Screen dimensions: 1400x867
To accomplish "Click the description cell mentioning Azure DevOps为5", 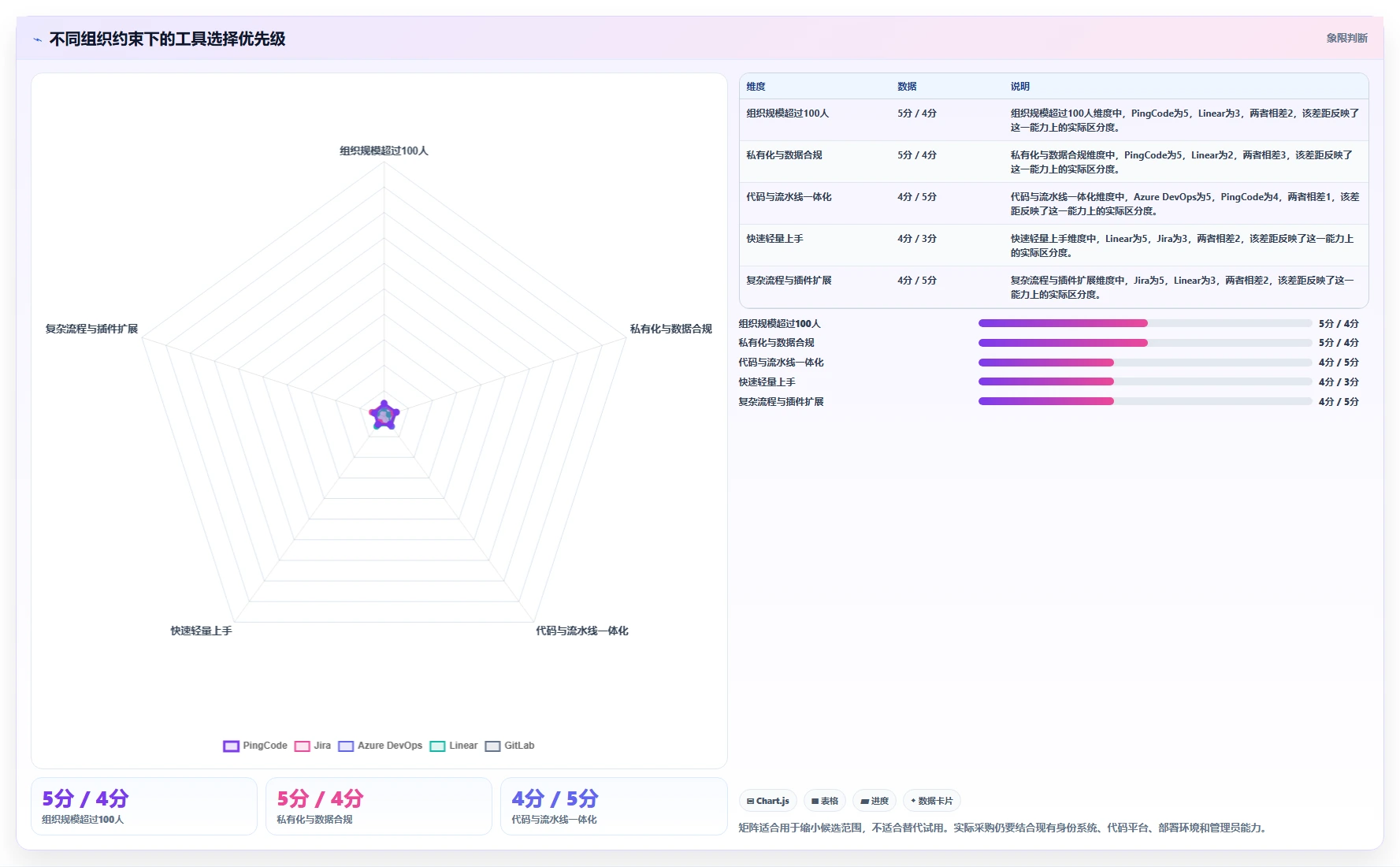I will (x=1185, y=204).
